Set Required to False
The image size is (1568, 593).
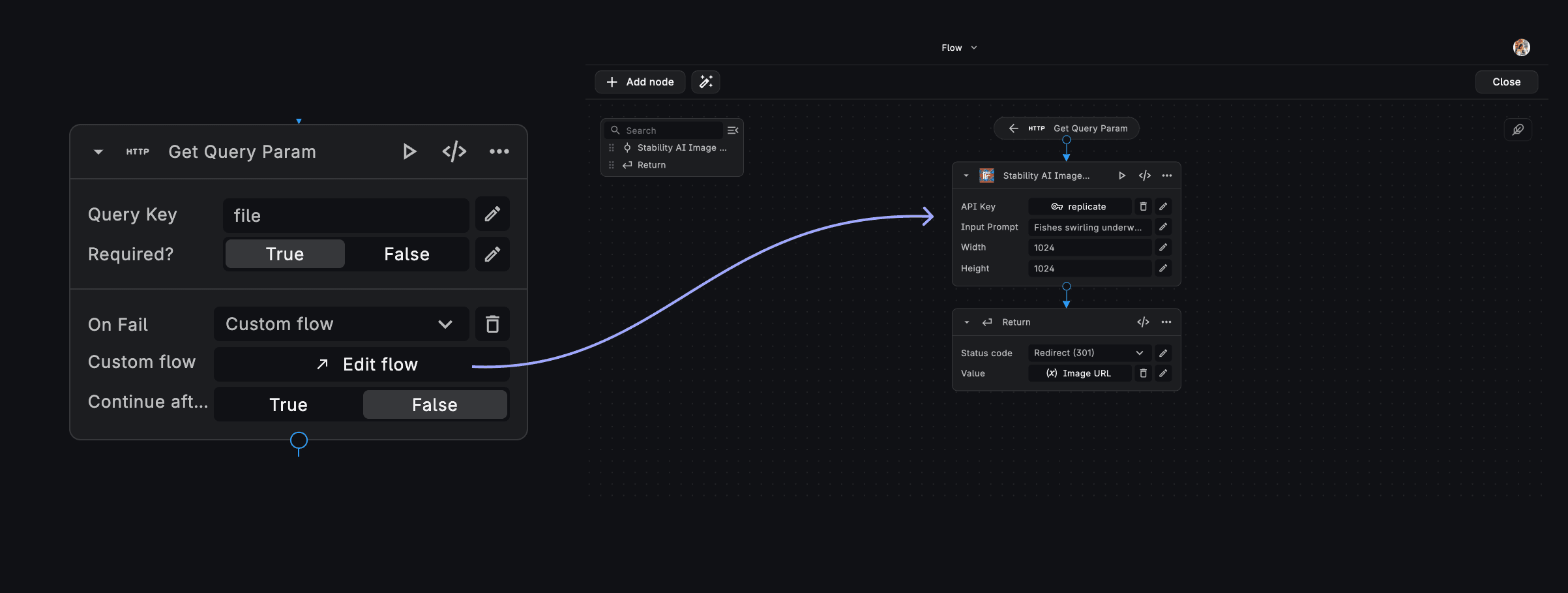pos(406,254)
